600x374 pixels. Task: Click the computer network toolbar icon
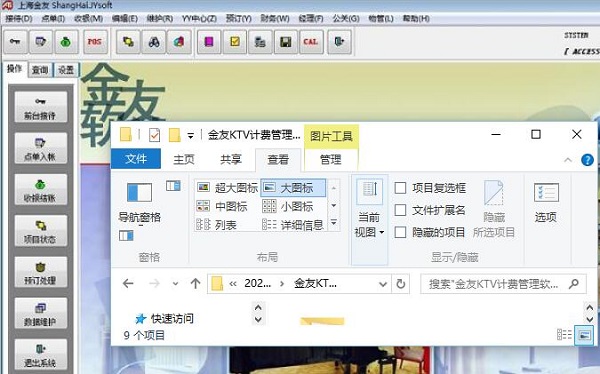tap(260, 41)
